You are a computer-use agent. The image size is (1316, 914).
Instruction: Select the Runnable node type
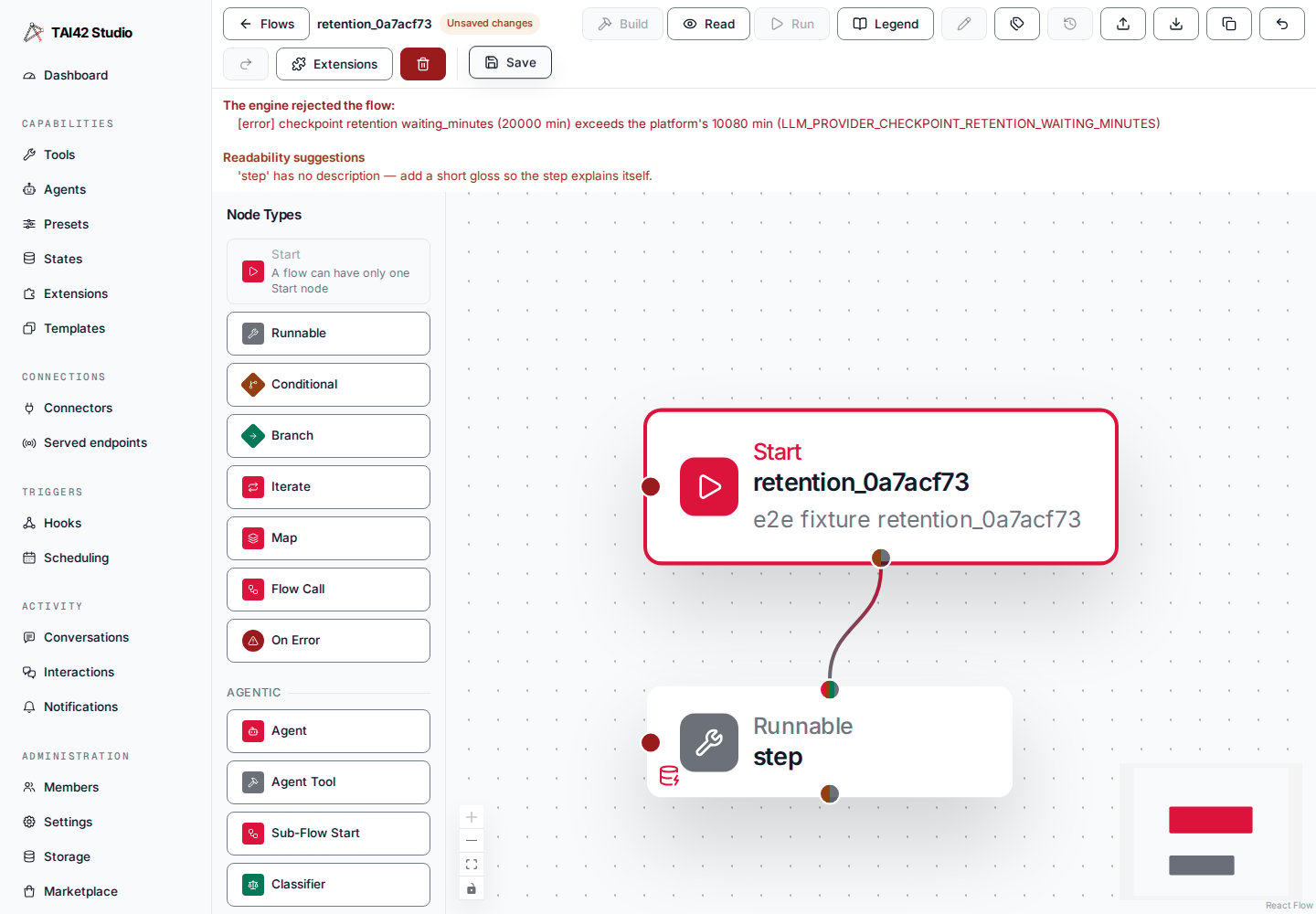328,334
